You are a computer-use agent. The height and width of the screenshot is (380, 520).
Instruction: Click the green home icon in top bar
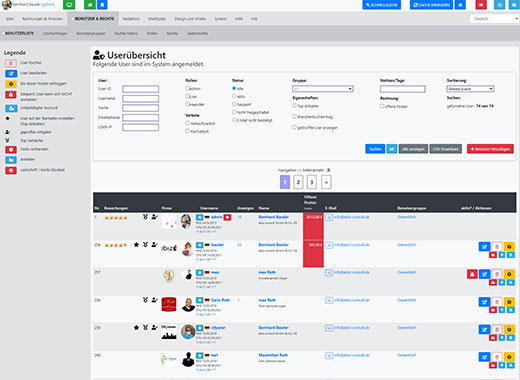tap(90, 5)
